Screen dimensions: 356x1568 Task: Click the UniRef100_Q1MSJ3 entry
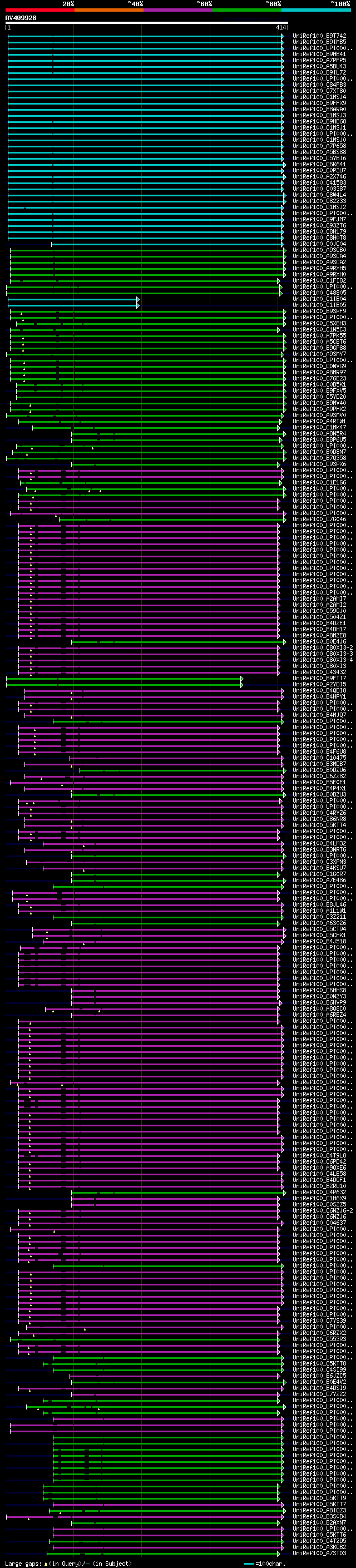[x=319, y=115]
